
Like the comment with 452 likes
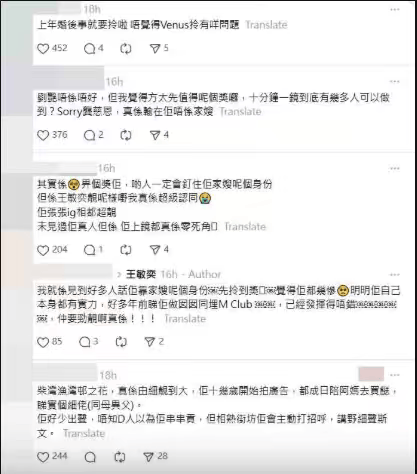(43, 49)
